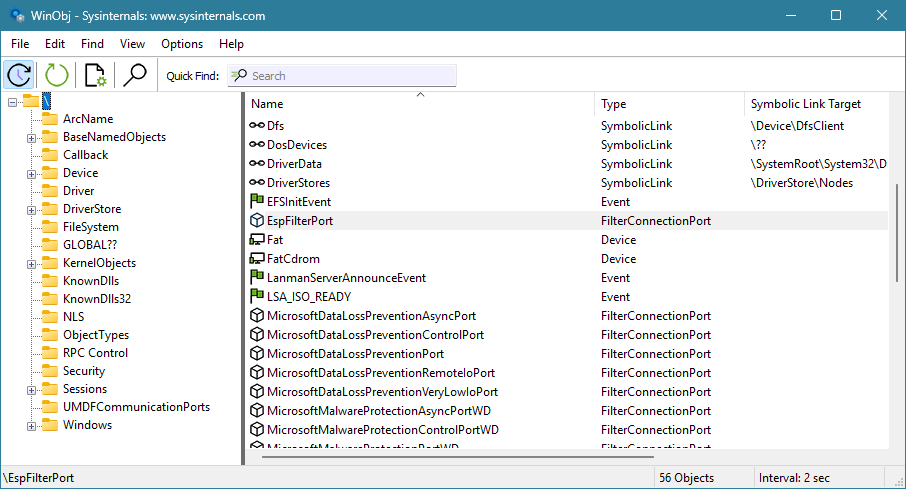Open the Find menu
906x489 pixels.
(92, 44)
